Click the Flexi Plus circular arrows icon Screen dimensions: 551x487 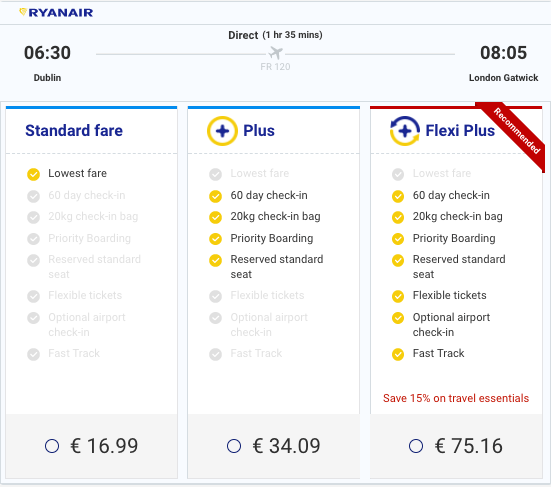tap(405, 131)
